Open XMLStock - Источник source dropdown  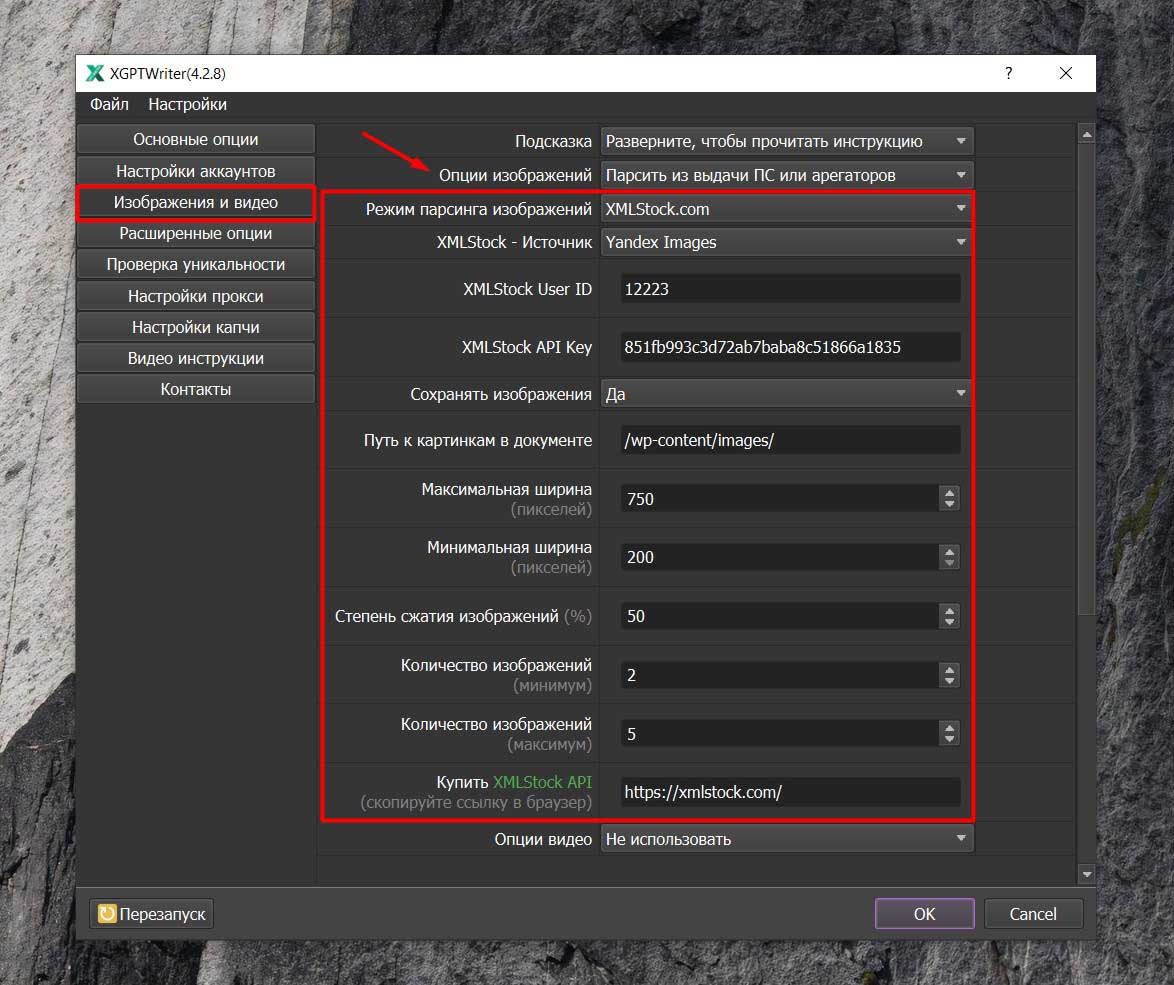tap(786, 242)
